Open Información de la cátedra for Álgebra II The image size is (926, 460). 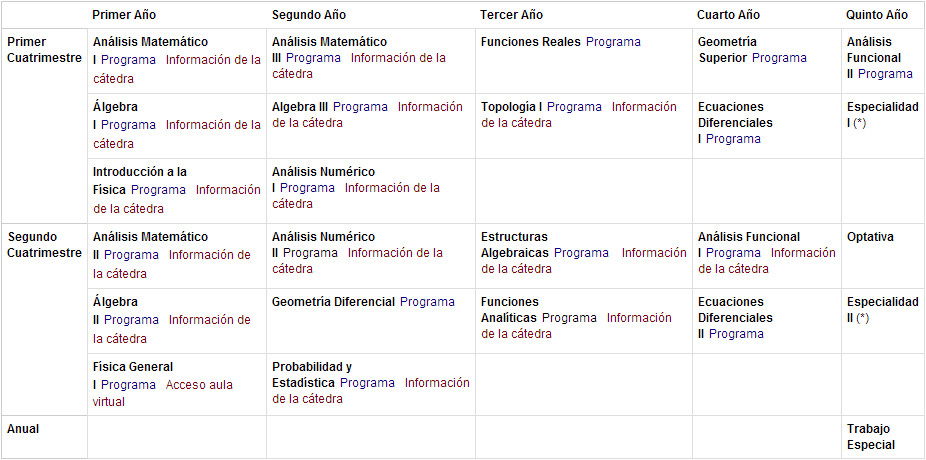tap(172, 329)
